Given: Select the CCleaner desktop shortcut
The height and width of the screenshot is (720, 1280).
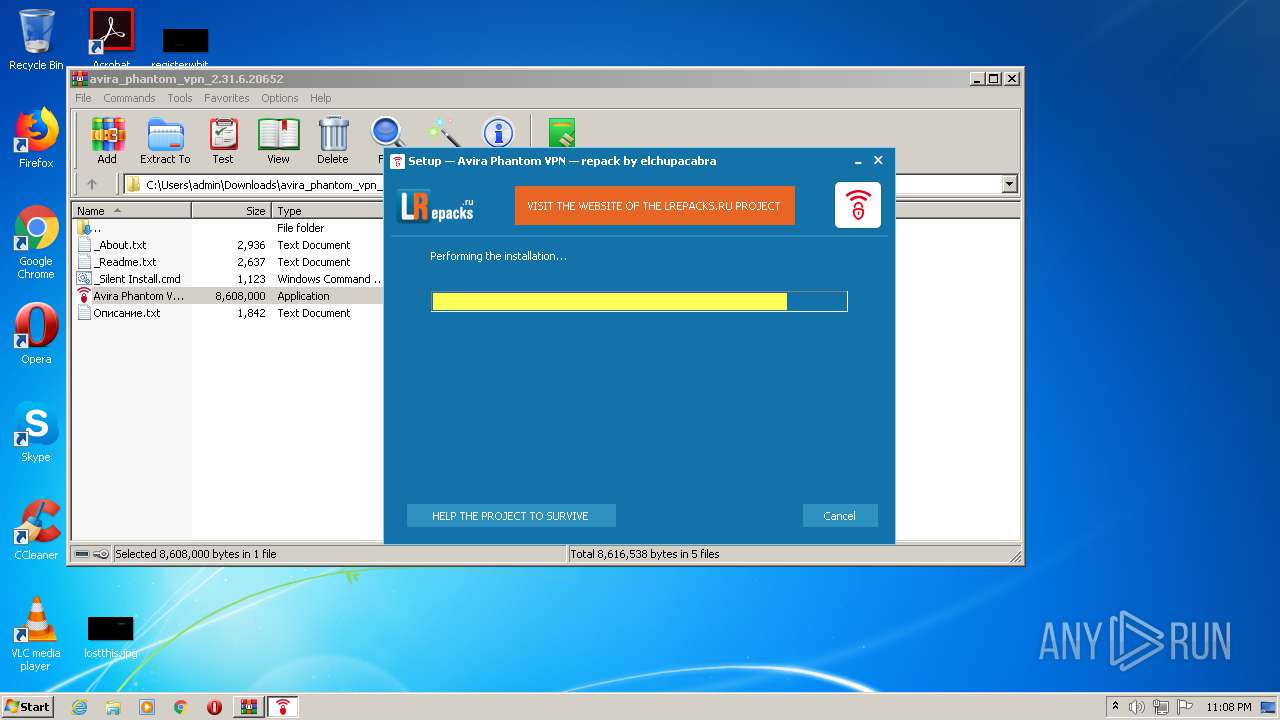Looking at the screenshot, I should [x=36, y=530].
